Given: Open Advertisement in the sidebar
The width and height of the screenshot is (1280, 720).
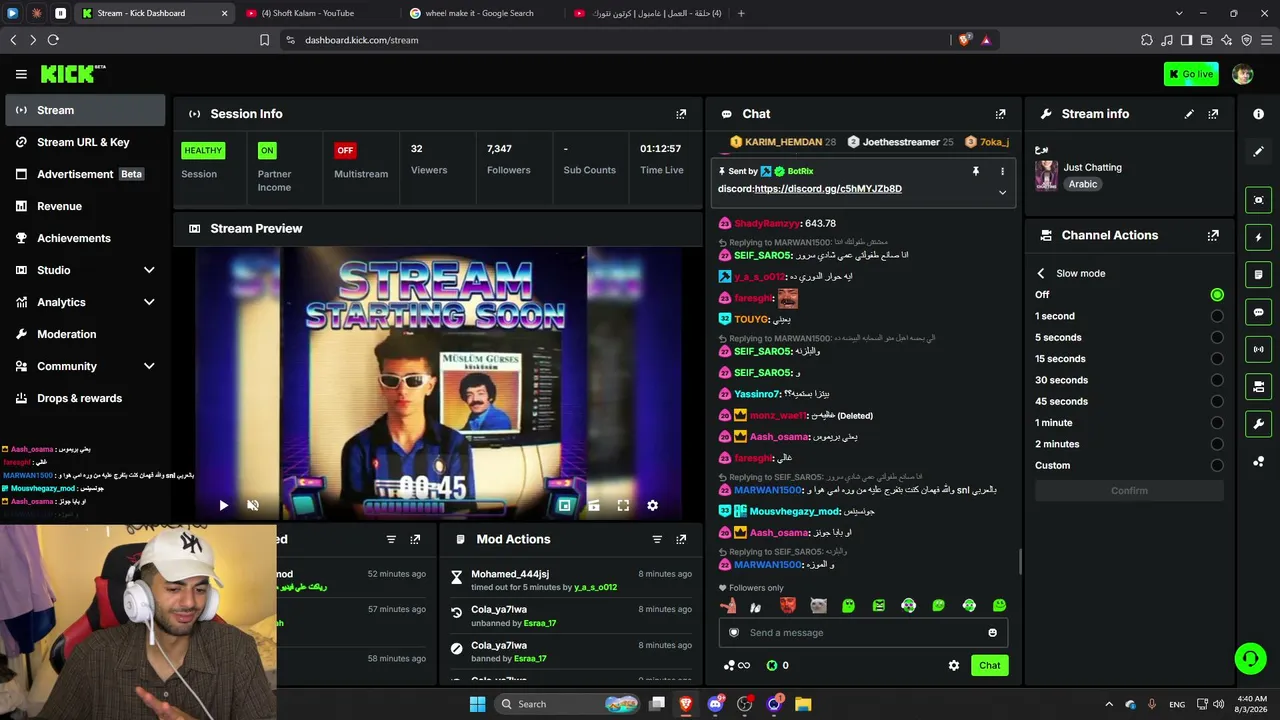Looking at the screenshot, I should coord(85,174).
